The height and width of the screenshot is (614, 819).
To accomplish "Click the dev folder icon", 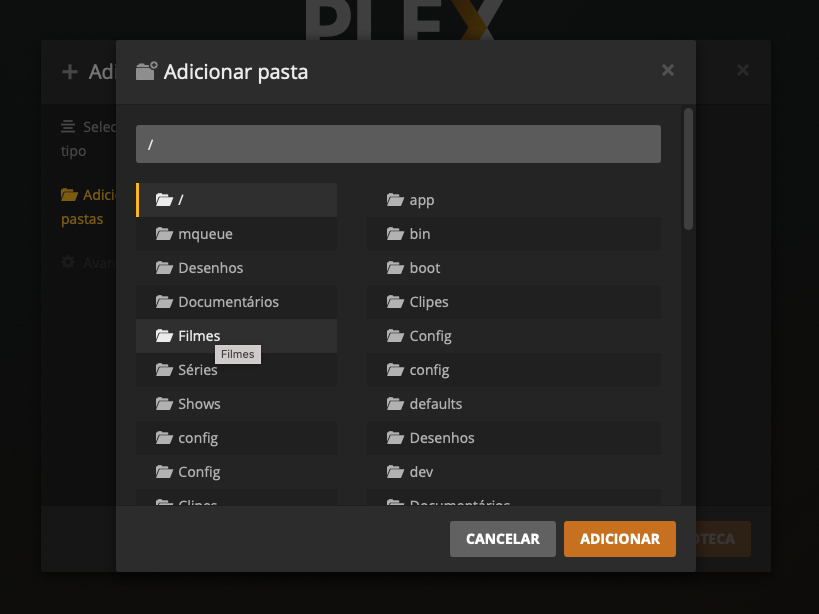I will (x=395, y=472).
